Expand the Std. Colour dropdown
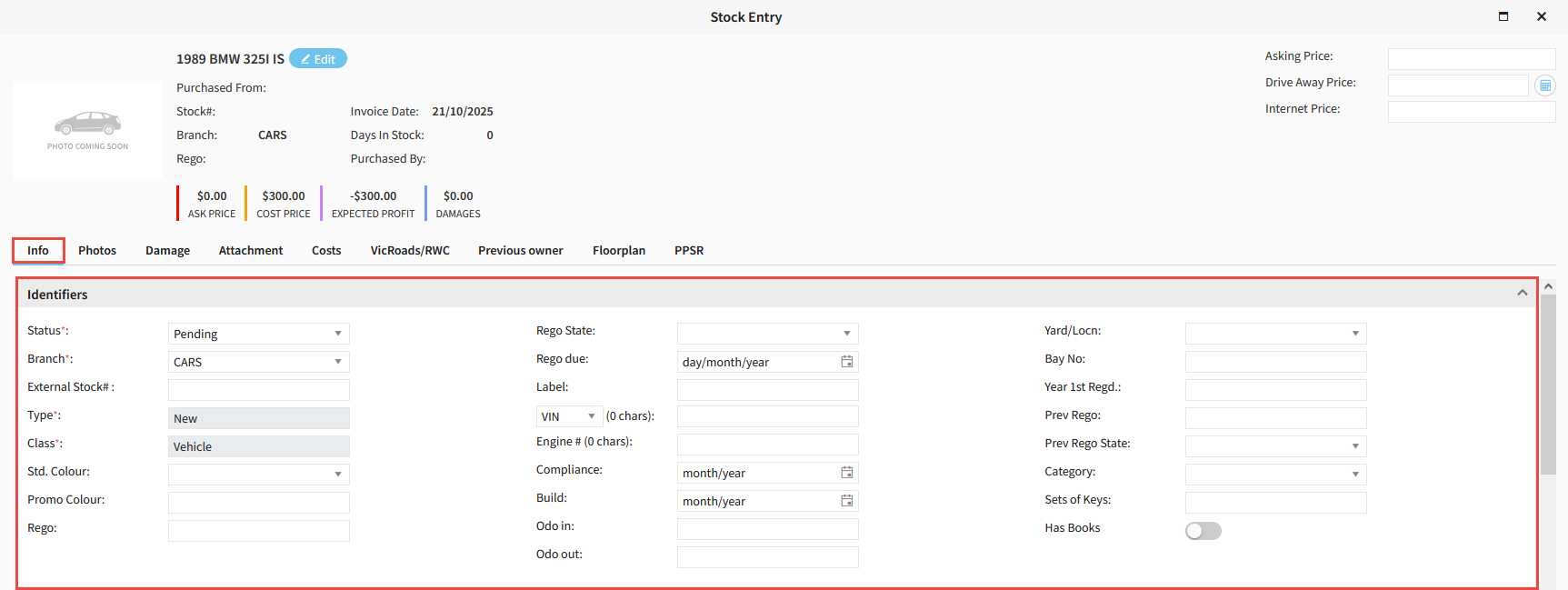Viewport: 1568px width, 590px height. tap(259, 475)
